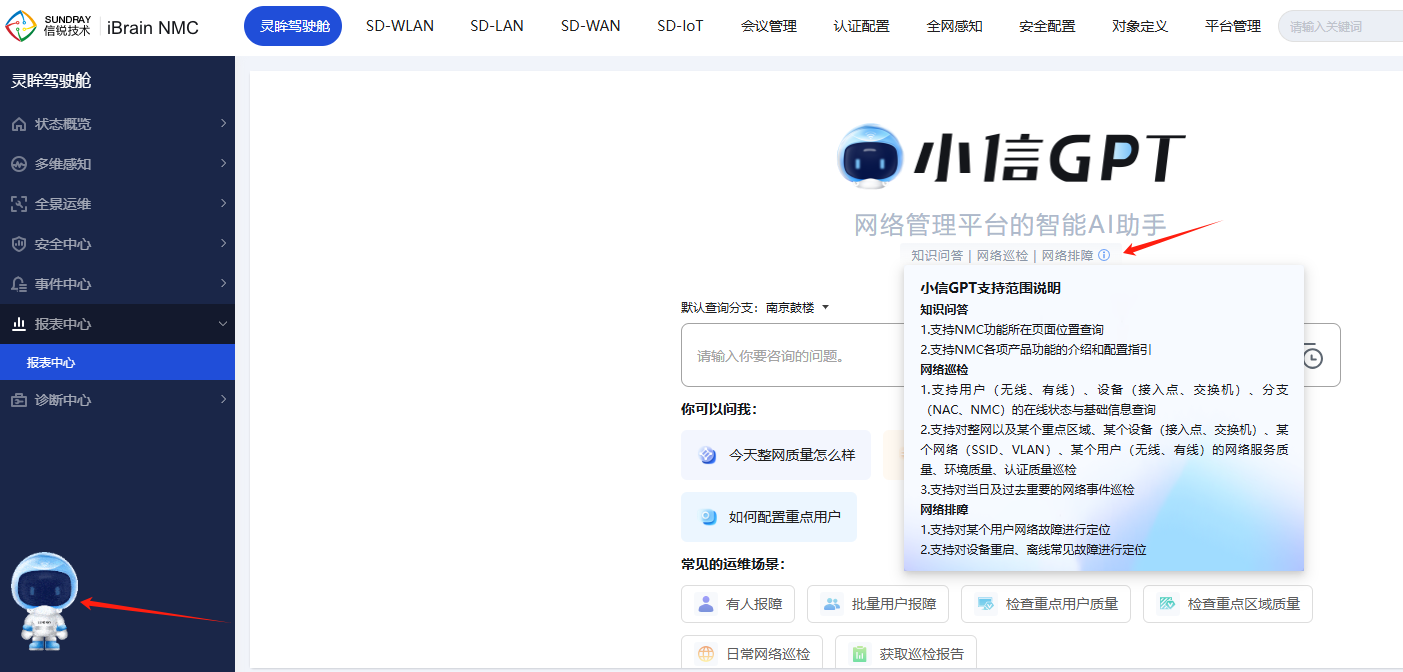Viewport: 1403px width, 672px height.
Task: Click the info icon after 网络排障
Action: tap(1104, 255)
